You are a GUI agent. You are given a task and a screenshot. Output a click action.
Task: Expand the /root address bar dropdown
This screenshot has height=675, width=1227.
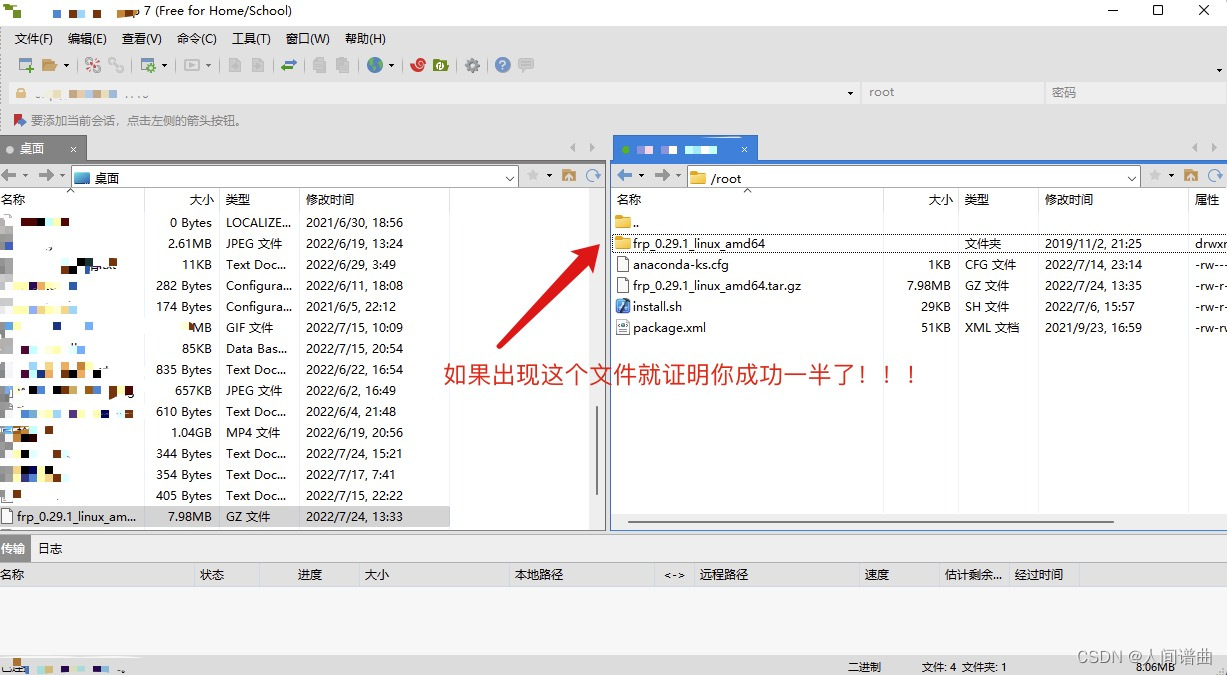tap(1131, 177)
